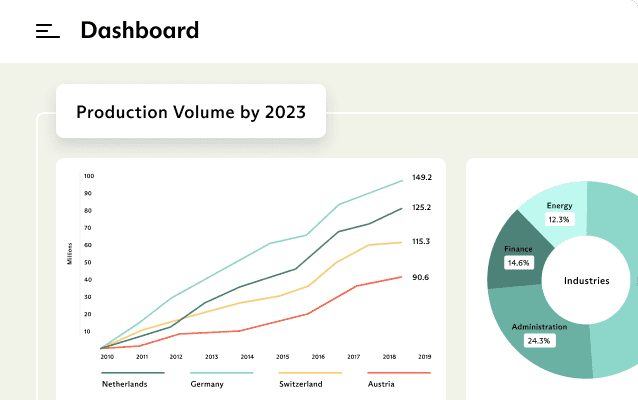638x400 pixels.
Task: Click the Millions y-axis title
Action: [70, 254]
